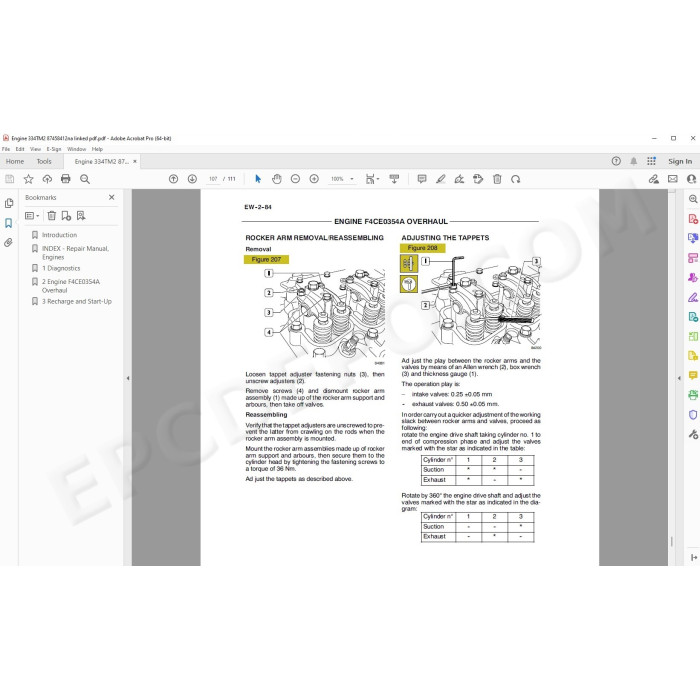
Task: Expand the right pane arrow at bottom
Action: (x=693, y=557)
